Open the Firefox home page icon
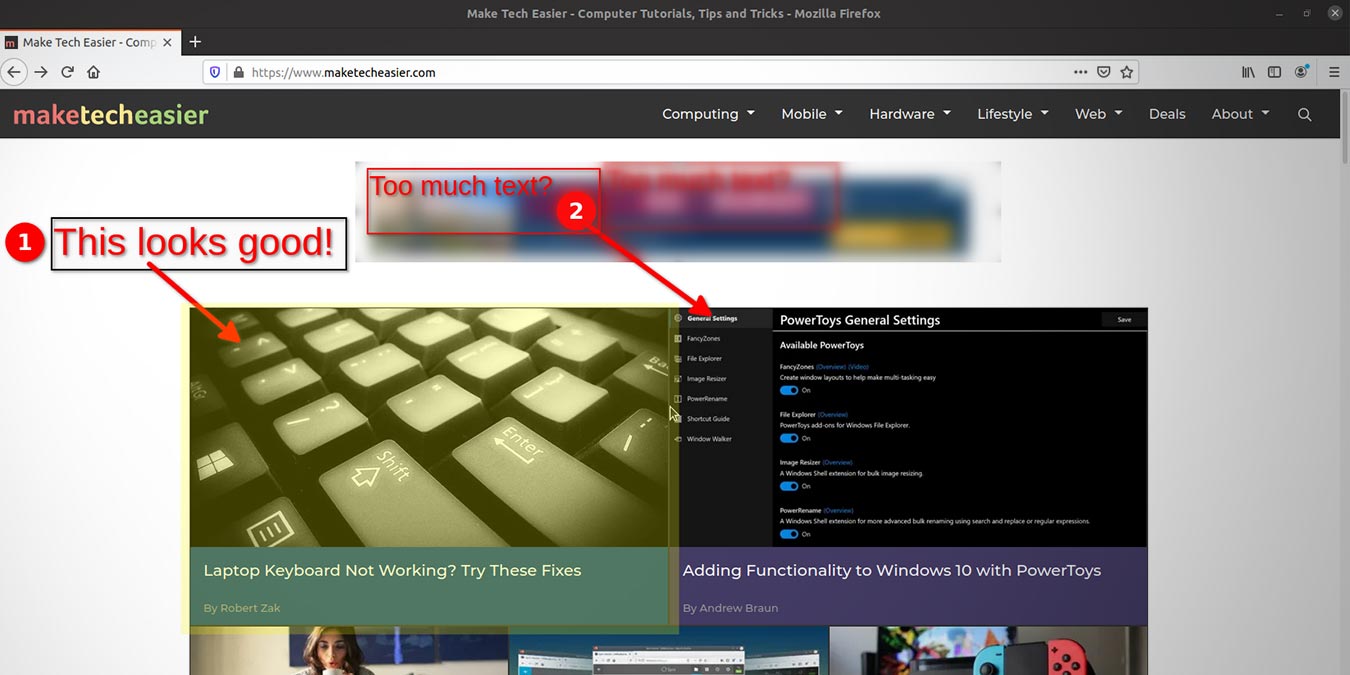This screenshot has width=1350, height=675. (93, 71)
